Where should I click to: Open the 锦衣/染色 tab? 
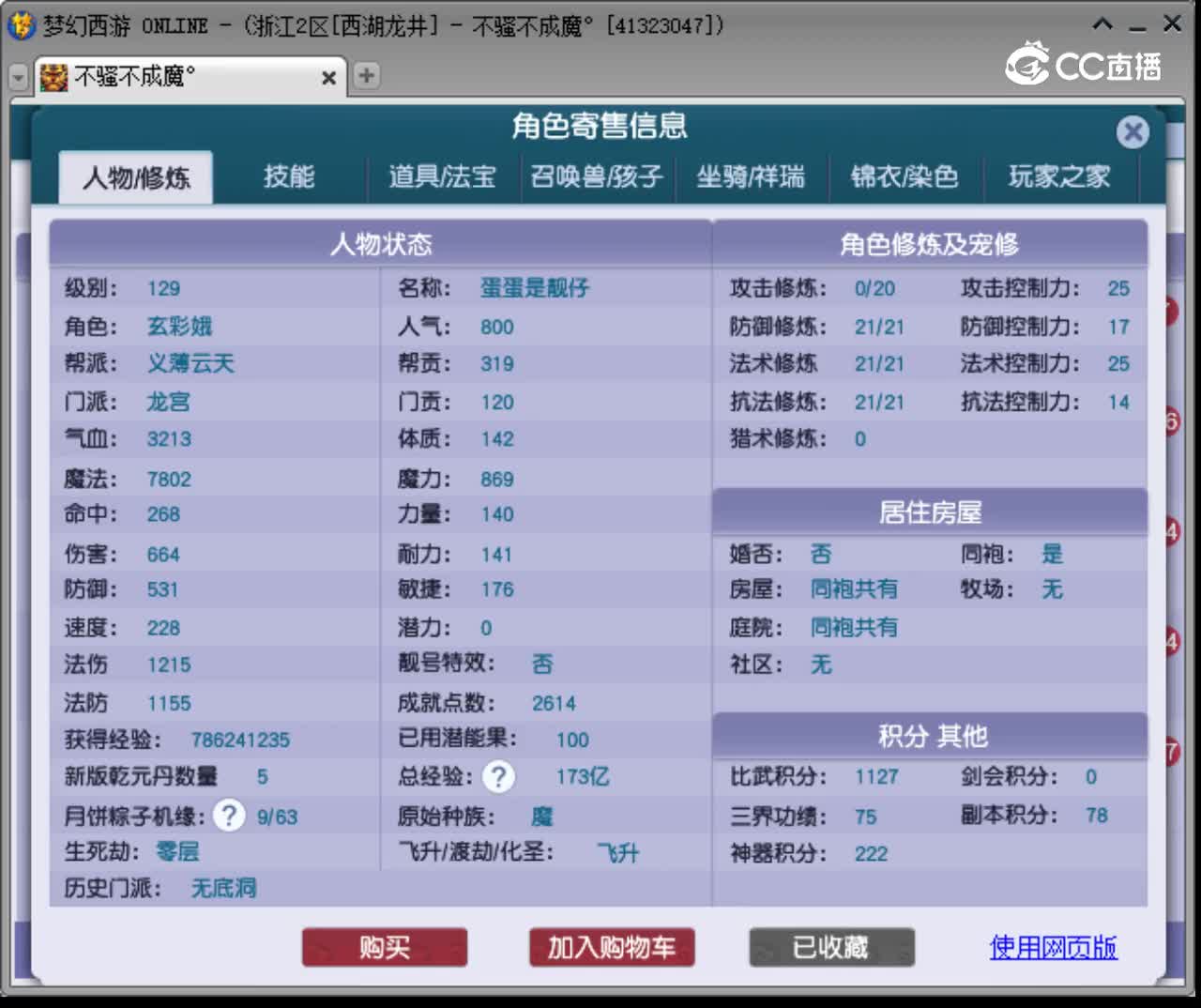click(905, 176)
